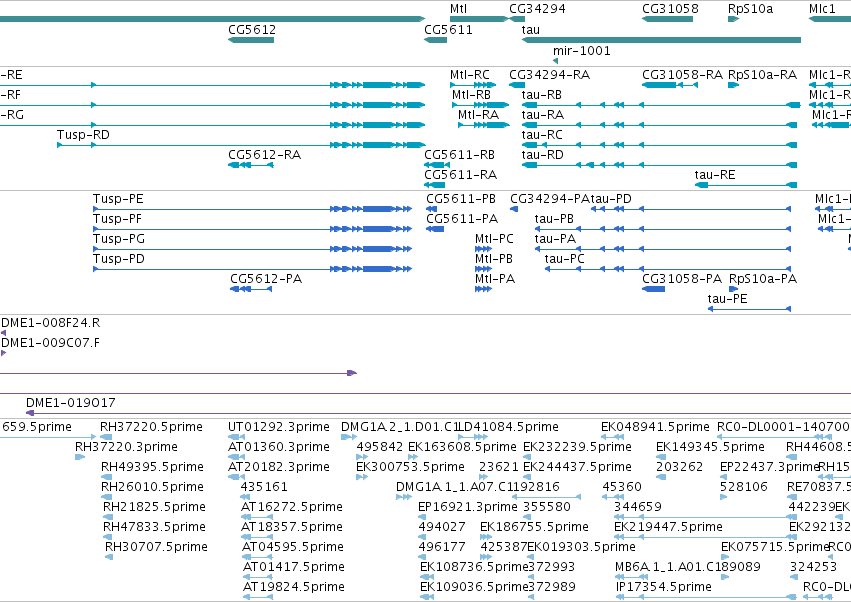
Task: Select the RH37220.3prime EST
Action: click(x=80, y=457)
